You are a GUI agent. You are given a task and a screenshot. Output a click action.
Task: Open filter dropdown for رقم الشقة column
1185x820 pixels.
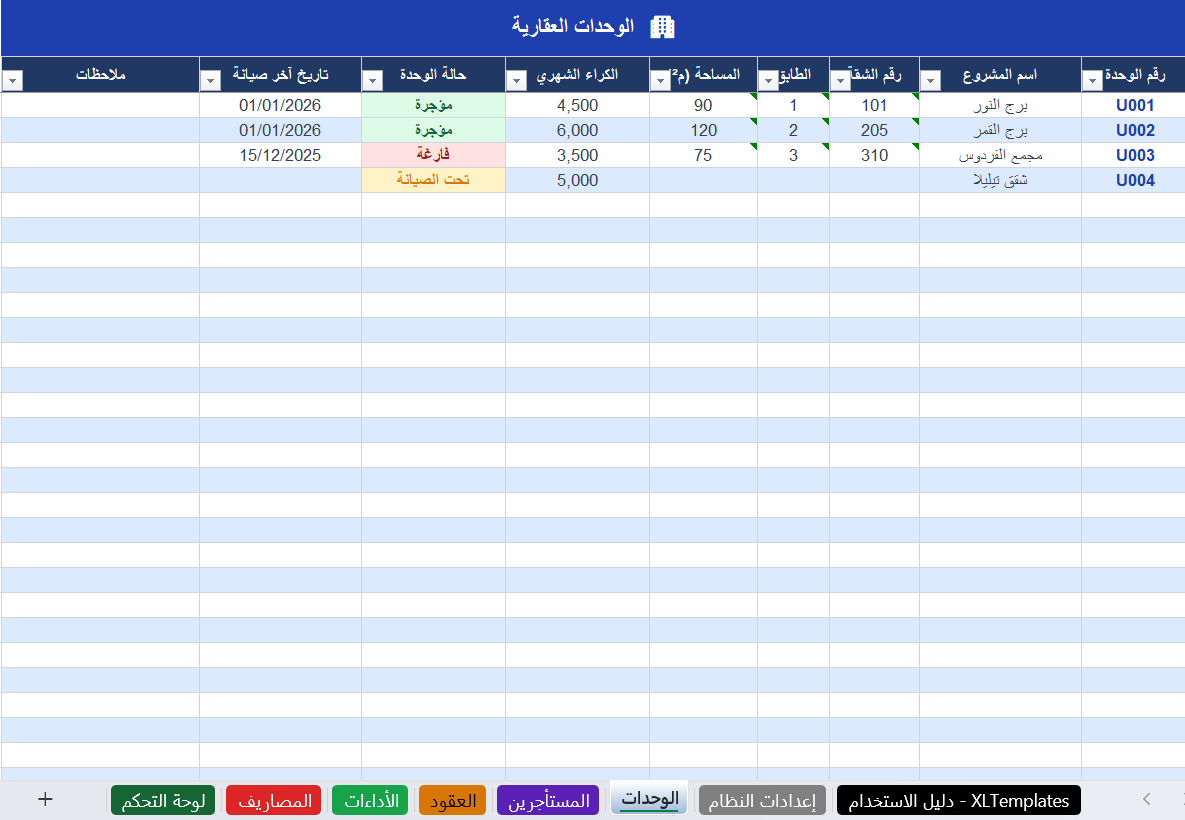(x=840, y=80)
